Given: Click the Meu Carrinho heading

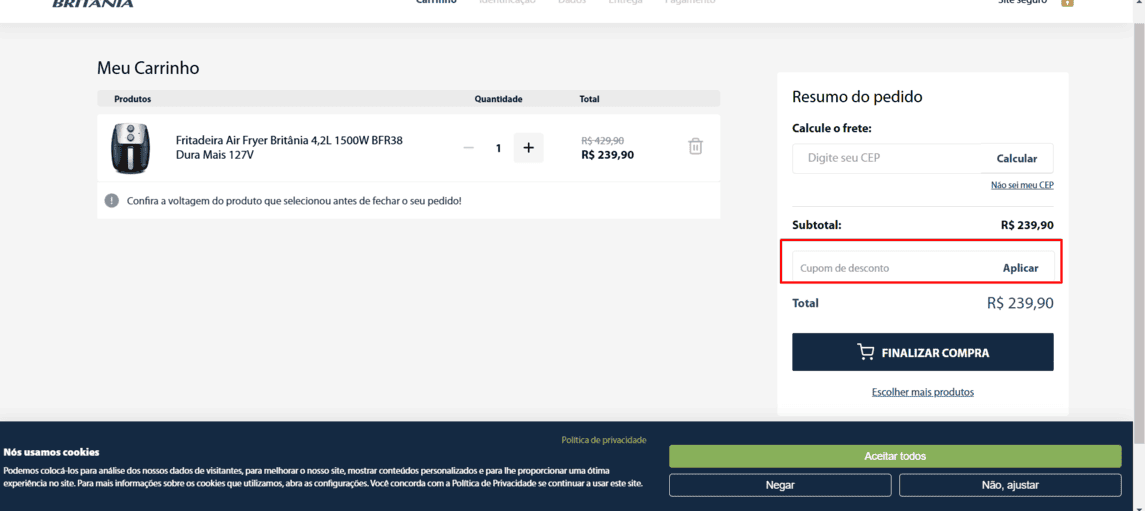Looking at the screenshot, I should (x=148, y=68).
